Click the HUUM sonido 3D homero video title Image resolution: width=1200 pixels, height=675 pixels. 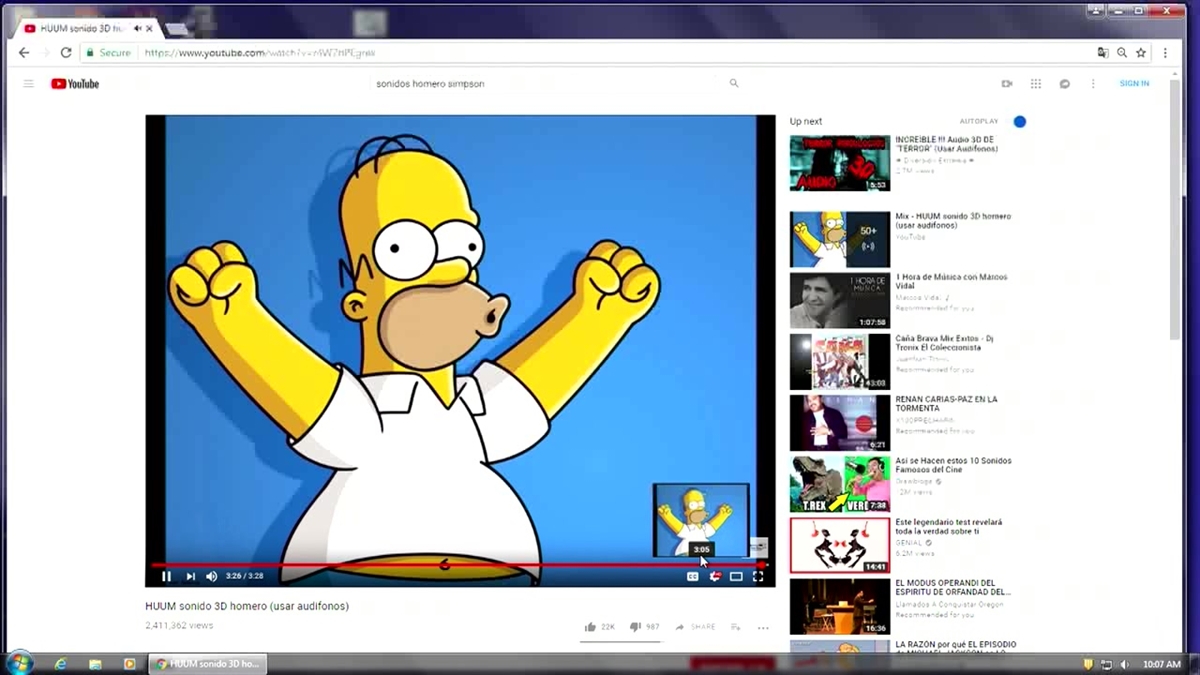(247, 606)
